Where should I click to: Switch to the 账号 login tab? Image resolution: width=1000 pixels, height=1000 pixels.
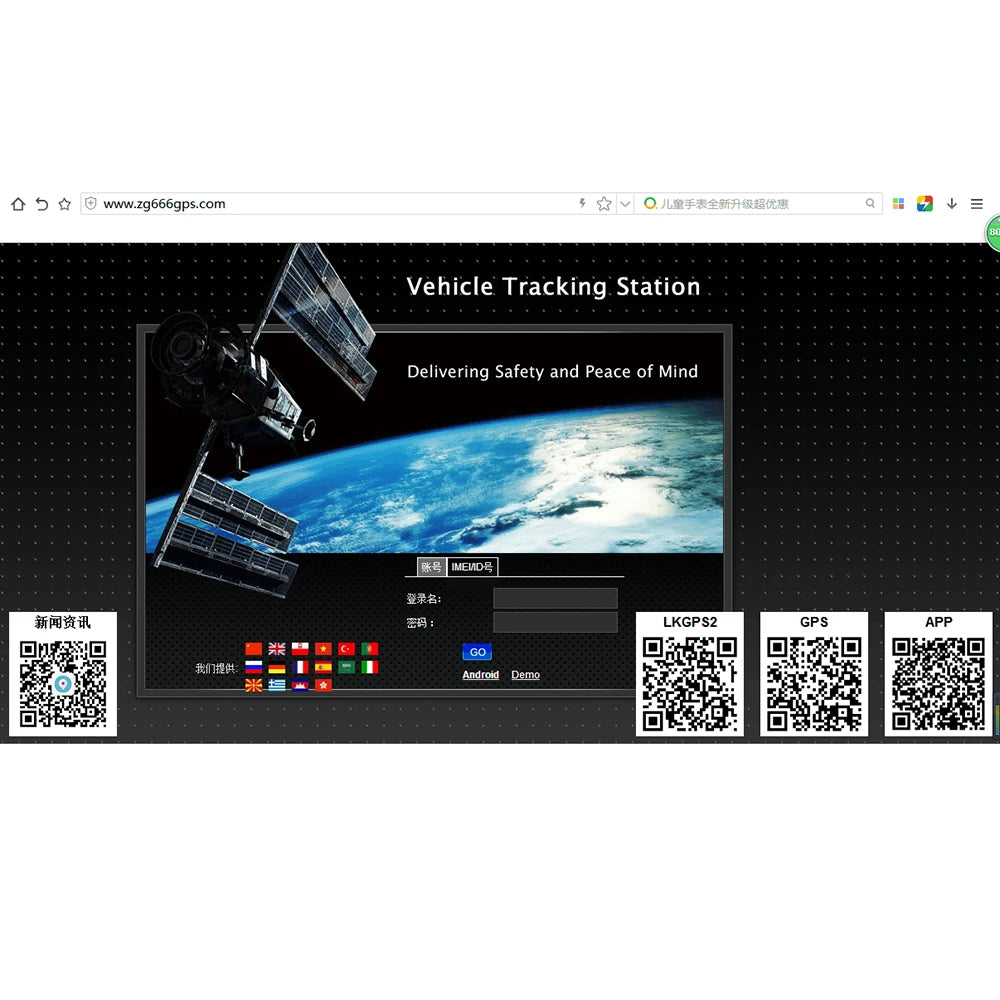point(431,567)
